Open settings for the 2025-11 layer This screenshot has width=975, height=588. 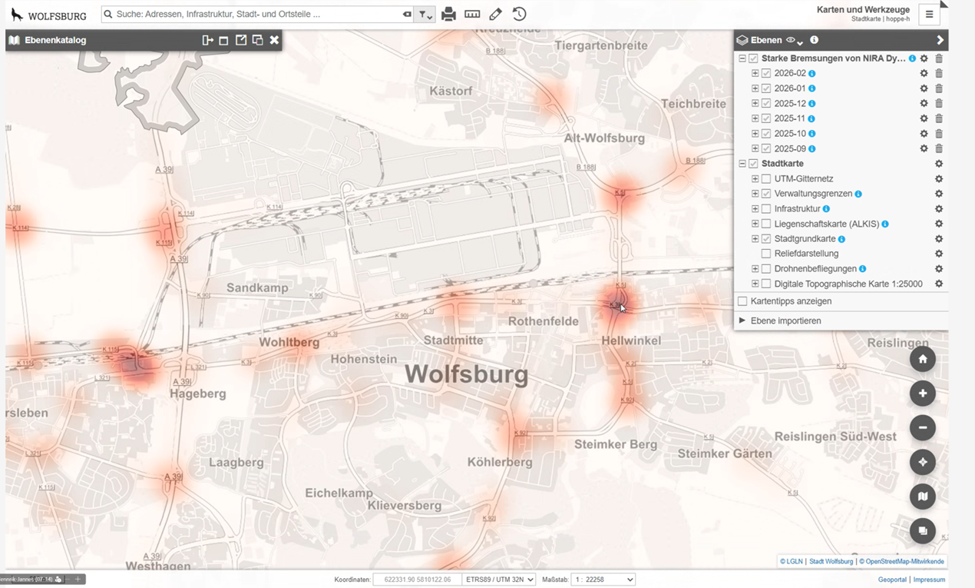924,119
